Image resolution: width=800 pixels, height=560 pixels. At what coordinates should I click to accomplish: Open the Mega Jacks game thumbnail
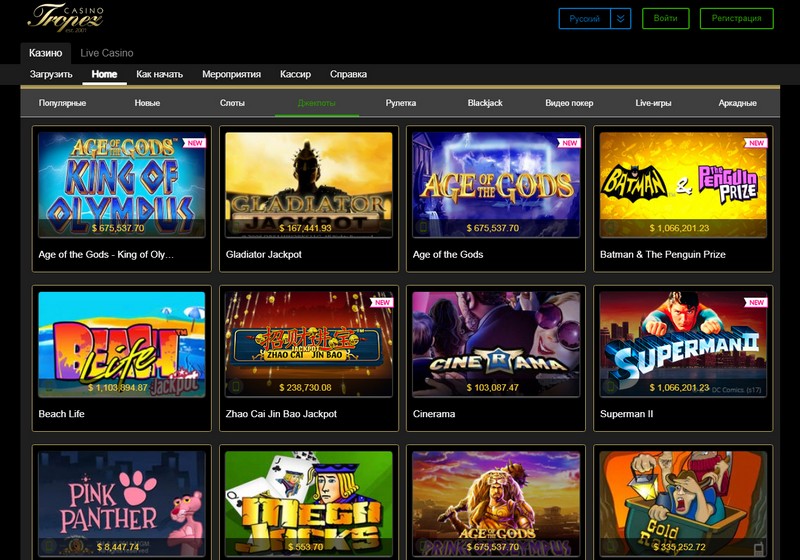coord(309,504)
